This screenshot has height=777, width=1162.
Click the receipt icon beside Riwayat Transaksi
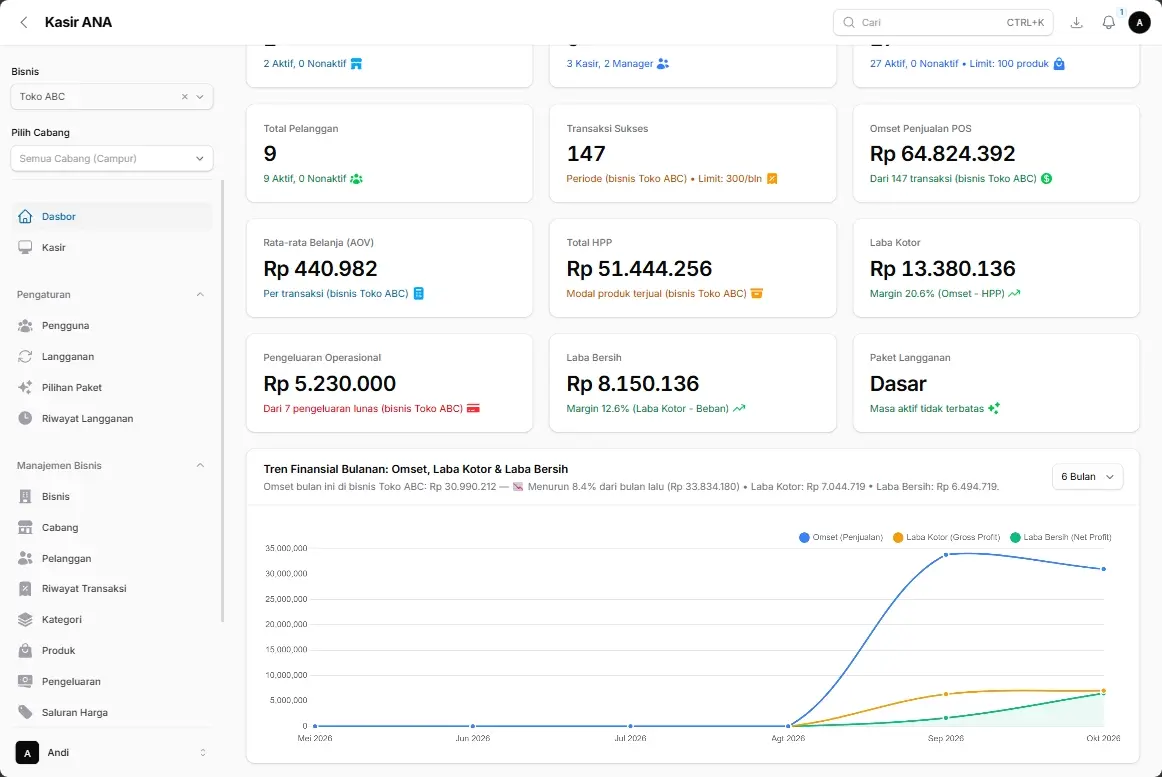[25, 589]
